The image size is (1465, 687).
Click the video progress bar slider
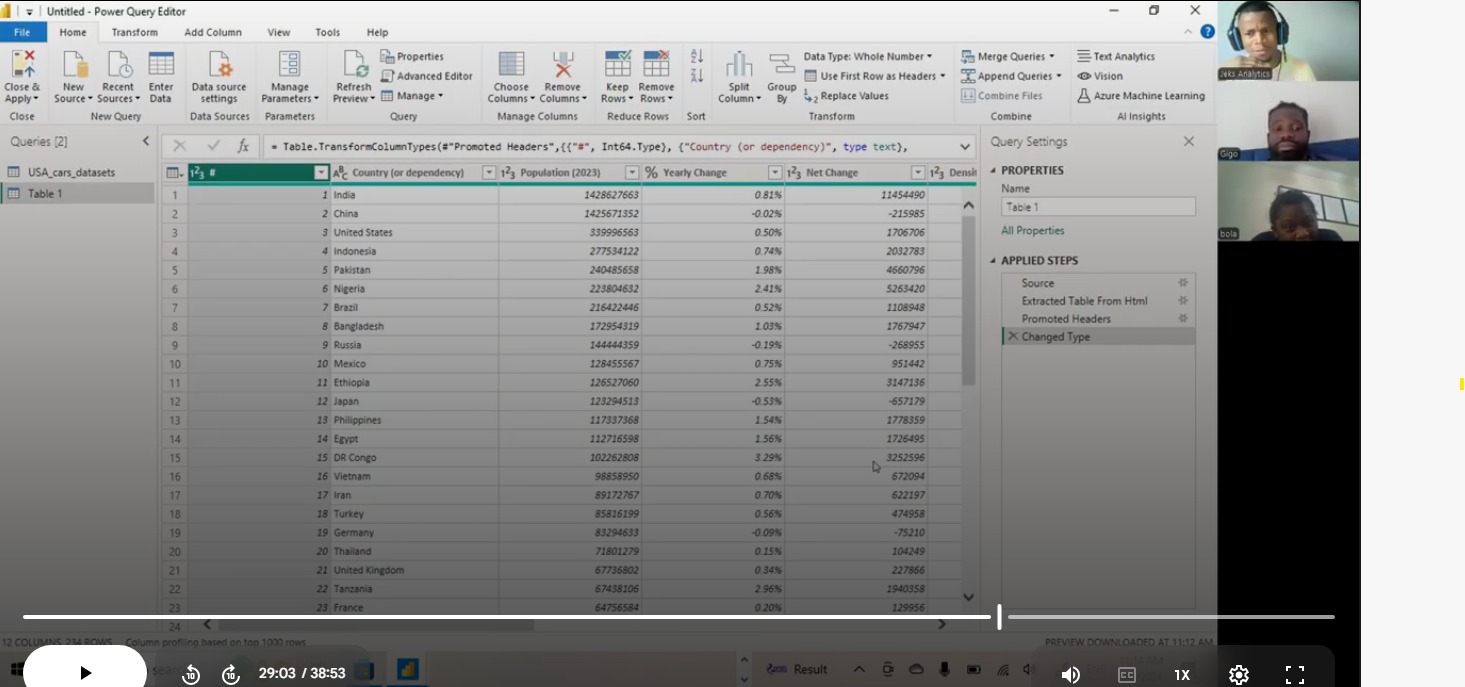coord(999,617)
